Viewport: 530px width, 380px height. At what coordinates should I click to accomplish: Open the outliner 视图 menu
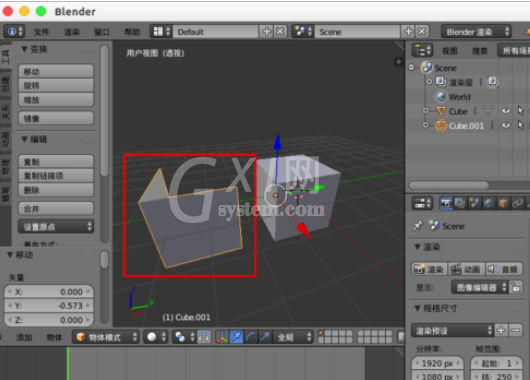pos(450,51)
